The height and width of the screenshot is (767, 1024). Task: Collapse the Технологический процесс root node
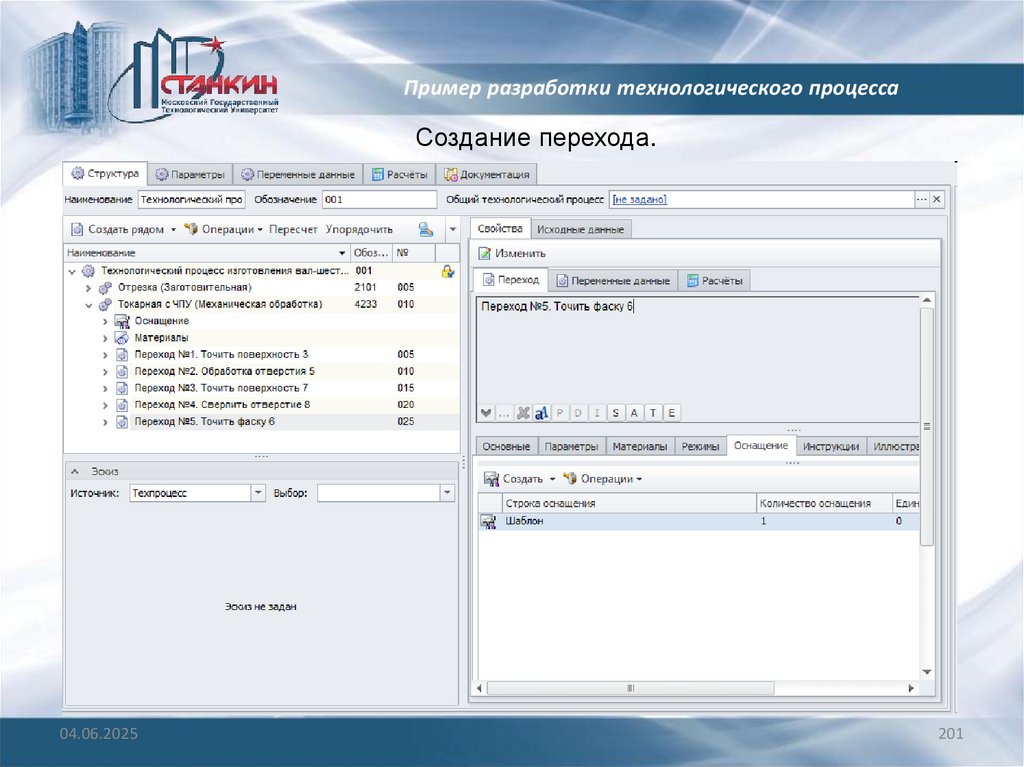pos(72,271)
